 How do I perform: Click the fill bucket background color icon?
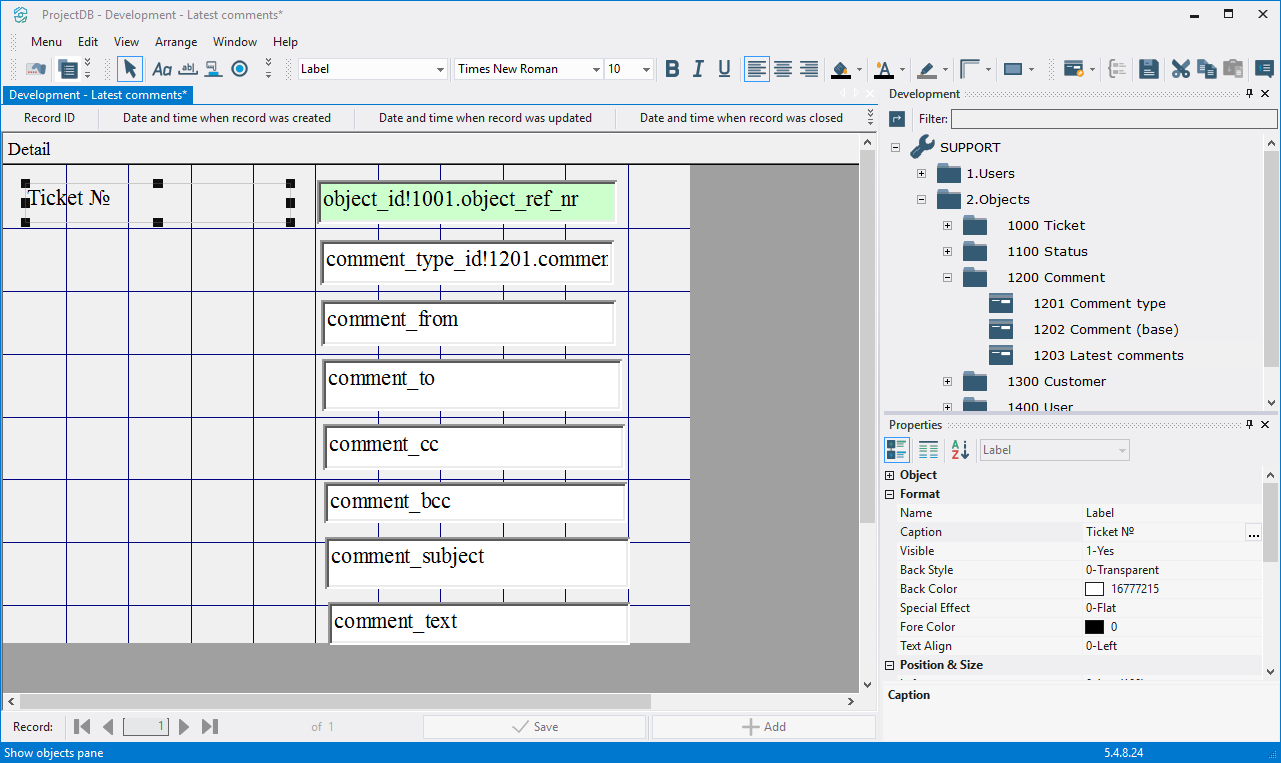click(x=840, y=69)
